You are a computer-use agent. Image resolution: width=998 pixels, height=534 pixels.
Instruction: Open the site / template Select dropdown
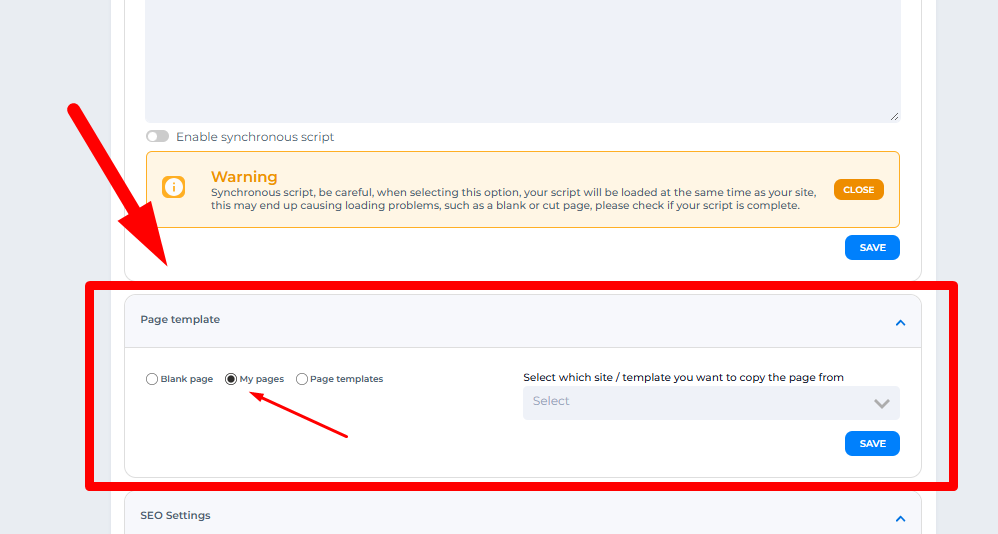coord(700,402)
